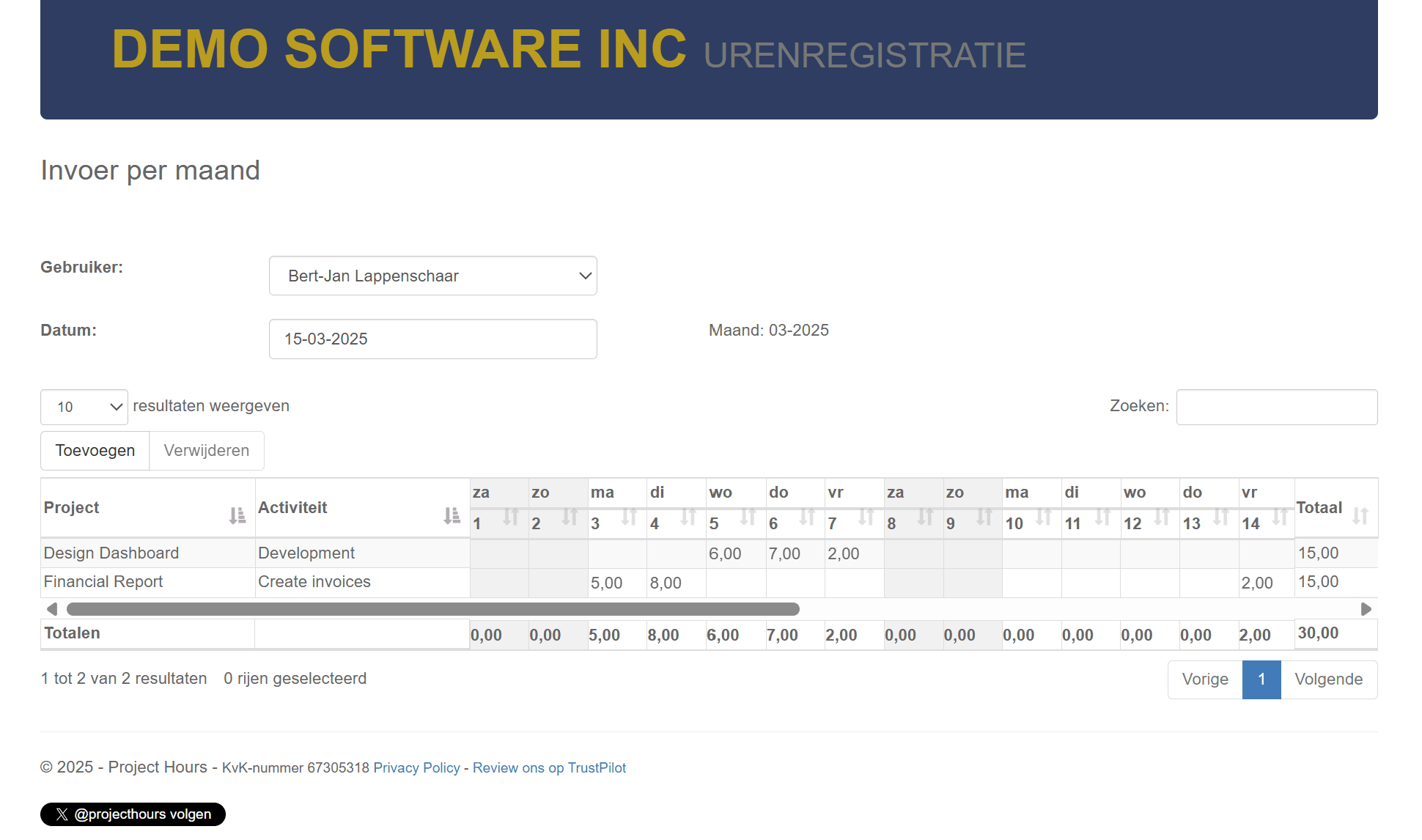The height and width of the screenshot is (840, 1422).
Task: Open the Datum date picker field
Action: coord(432,339)
